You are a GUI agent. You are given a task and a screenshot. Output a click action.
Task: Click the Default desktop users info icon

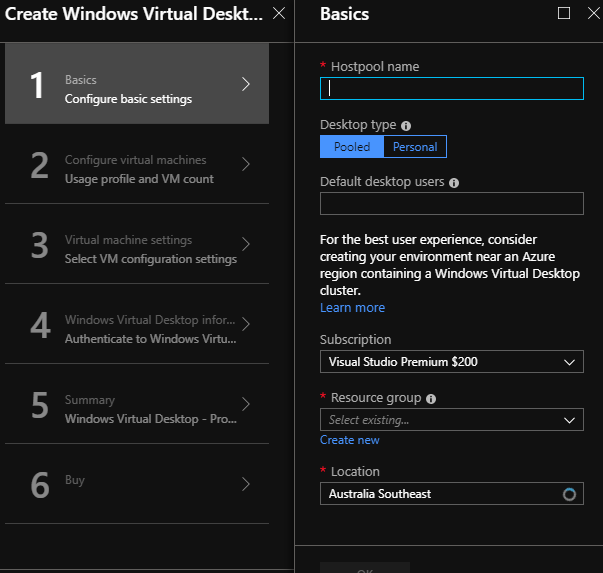click(x=454, y=183)
